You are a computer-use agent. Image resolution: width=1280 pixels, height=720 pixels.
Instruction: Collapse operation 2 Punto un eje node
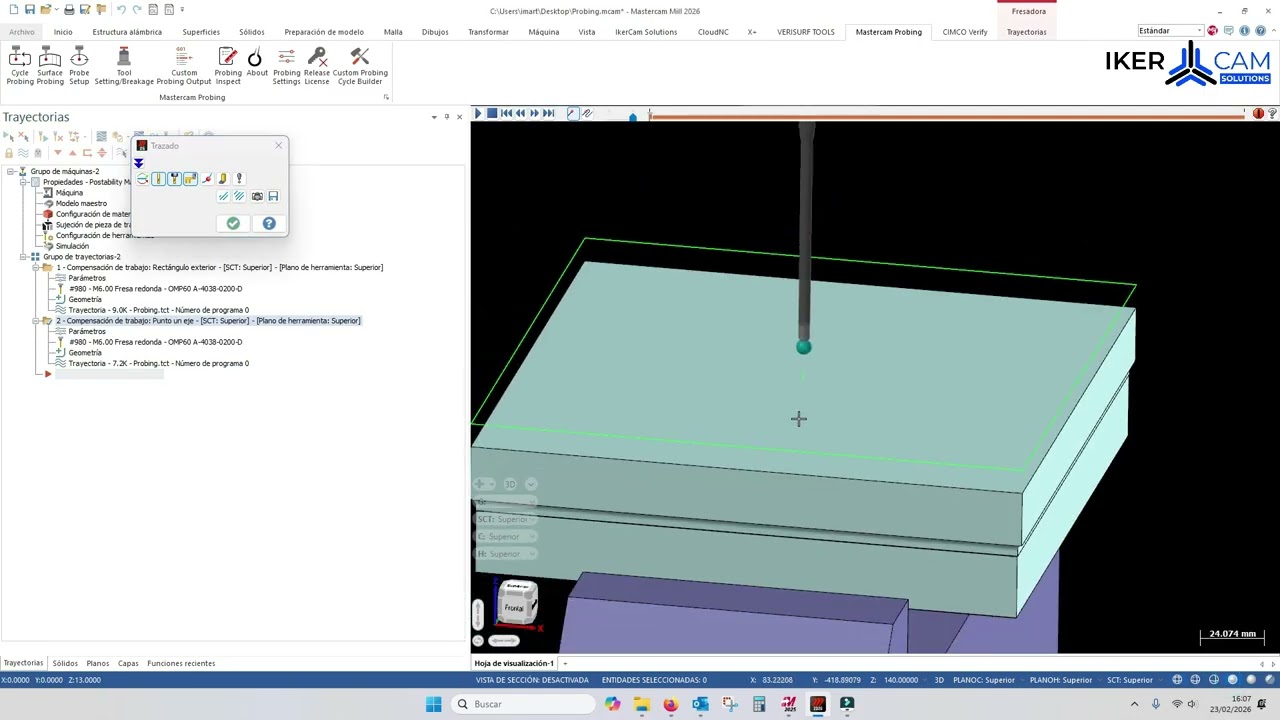[x=35, y=321]
